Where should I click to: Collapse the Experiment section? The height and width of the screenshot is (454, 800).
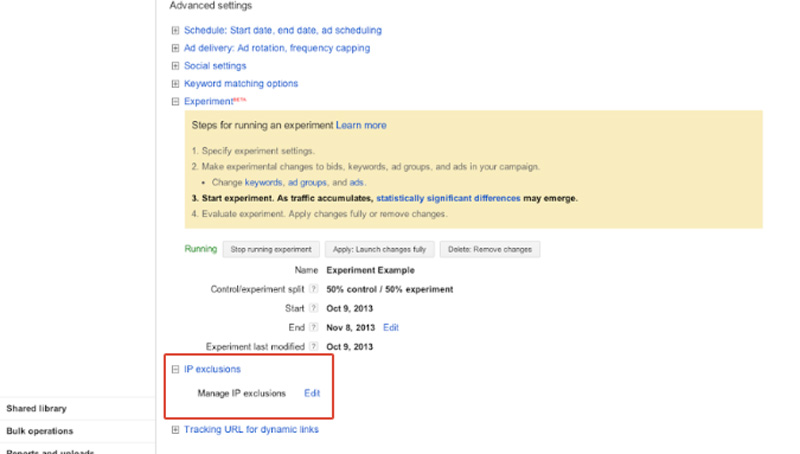click(x=176, y=102)
